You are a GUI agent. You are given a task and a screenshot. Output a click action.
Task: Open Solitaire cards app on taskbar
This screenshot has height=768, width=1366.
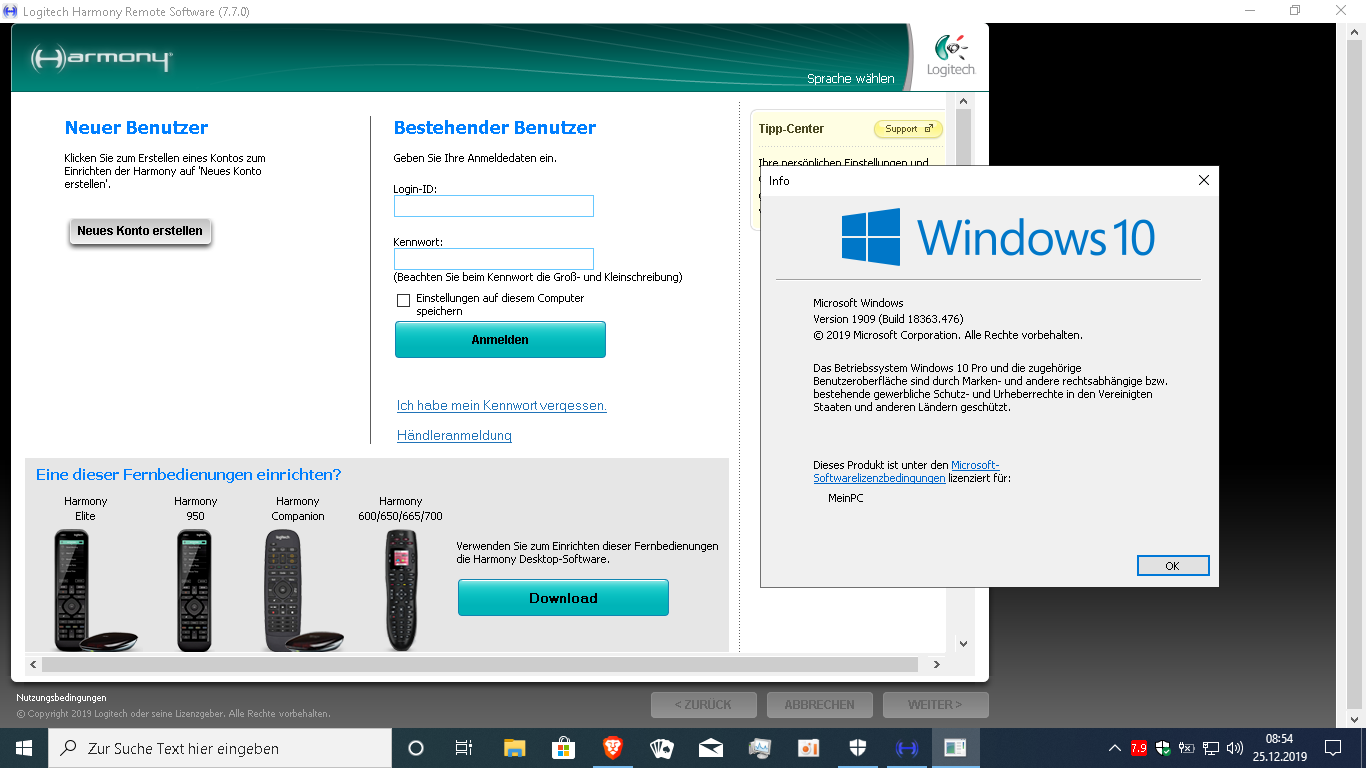coord(661,748)
